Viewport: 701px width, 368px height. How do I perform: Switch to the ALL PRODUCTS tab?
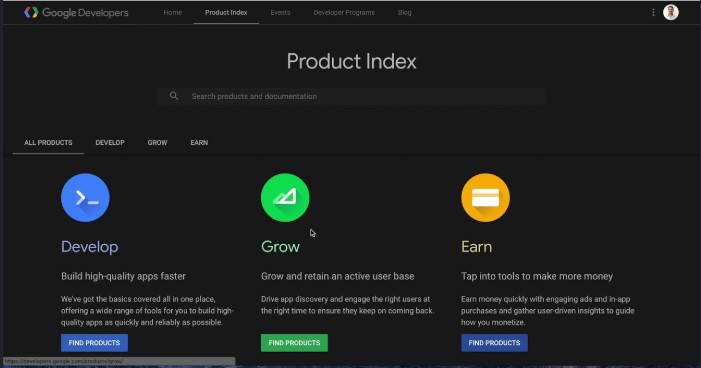(x=48, y=143)
